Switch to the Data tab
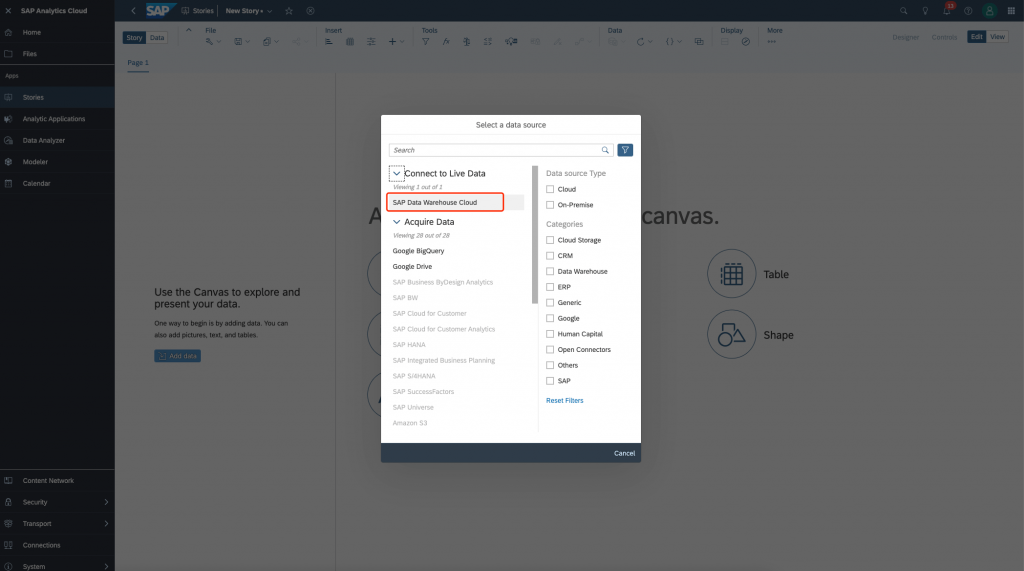 coord(157,38)
